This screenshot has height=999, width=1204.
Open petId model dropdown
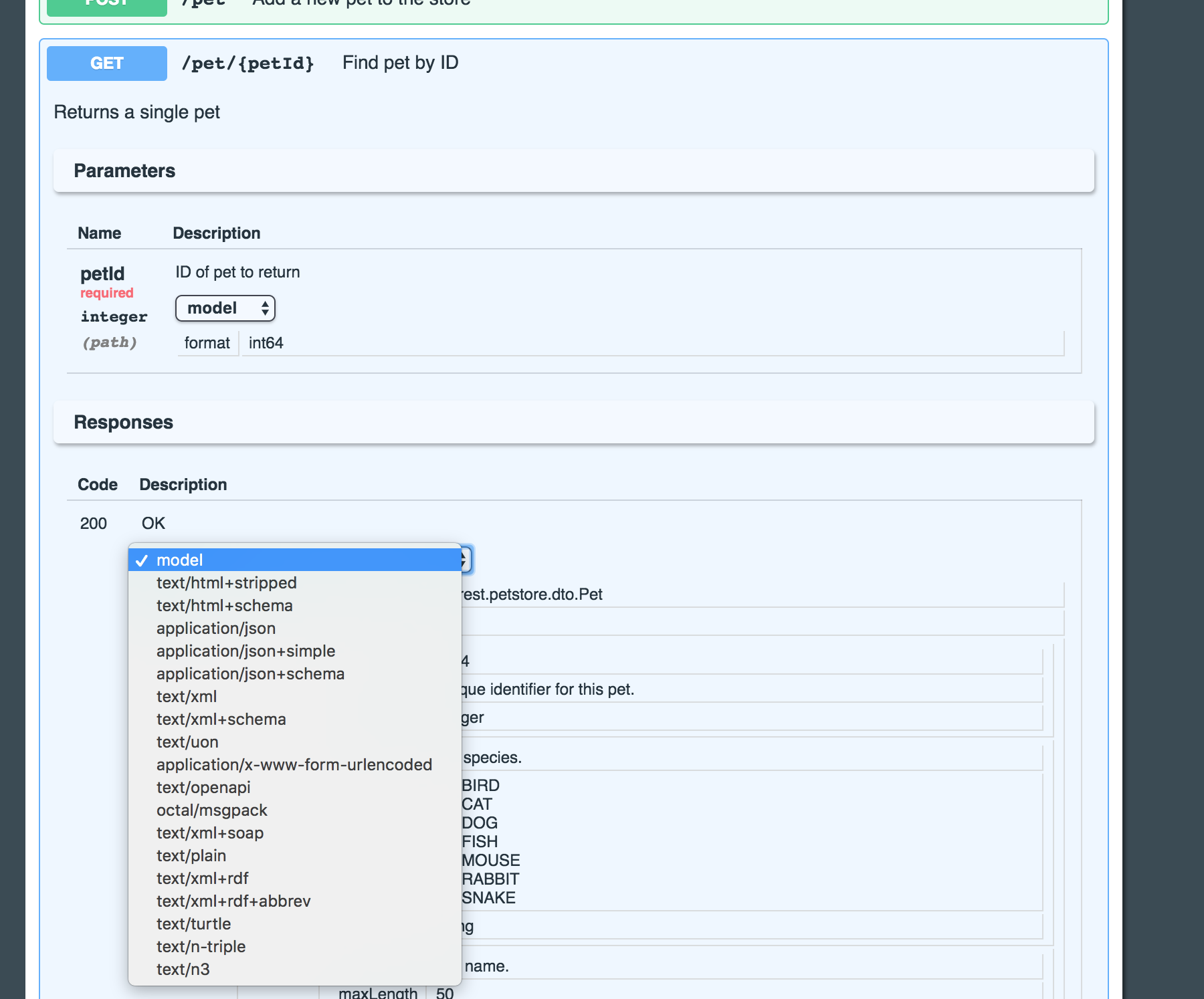tap(225, 308)
